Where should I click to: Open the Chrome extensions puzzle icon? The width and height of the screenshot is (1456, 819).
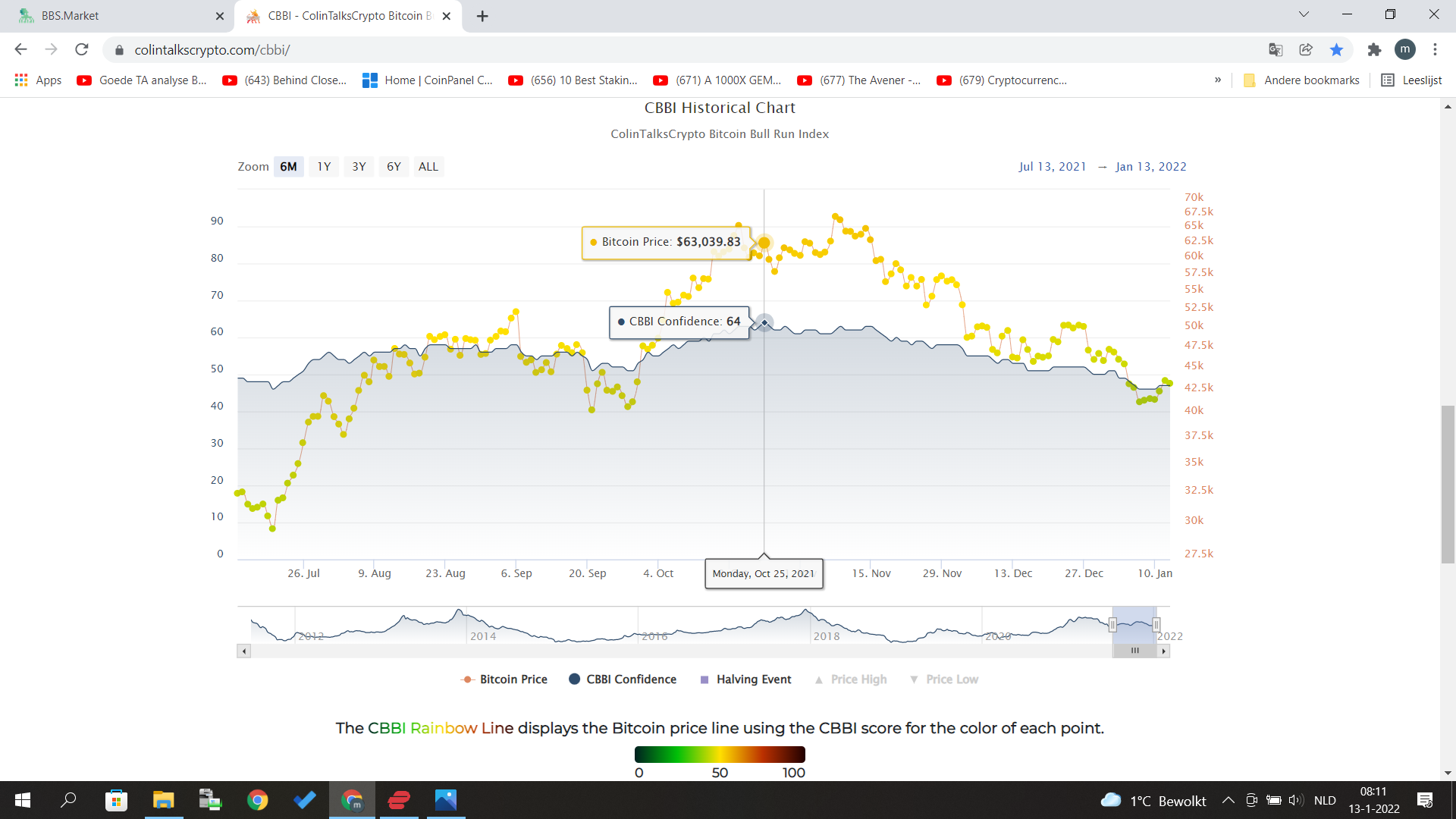pyautogui.click(x=1374, y=49)
